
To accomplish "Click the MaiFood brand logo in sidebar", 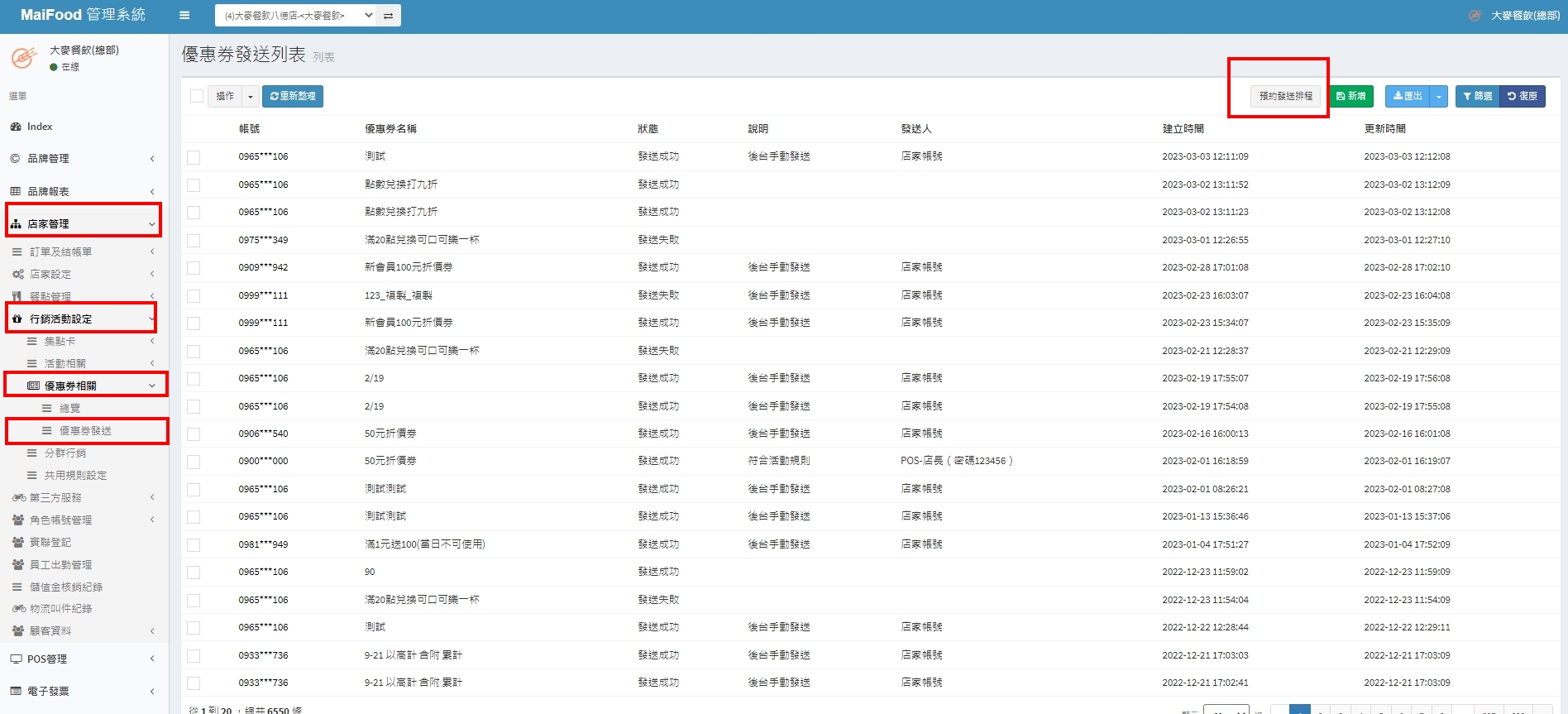I will tap(24, 58).
